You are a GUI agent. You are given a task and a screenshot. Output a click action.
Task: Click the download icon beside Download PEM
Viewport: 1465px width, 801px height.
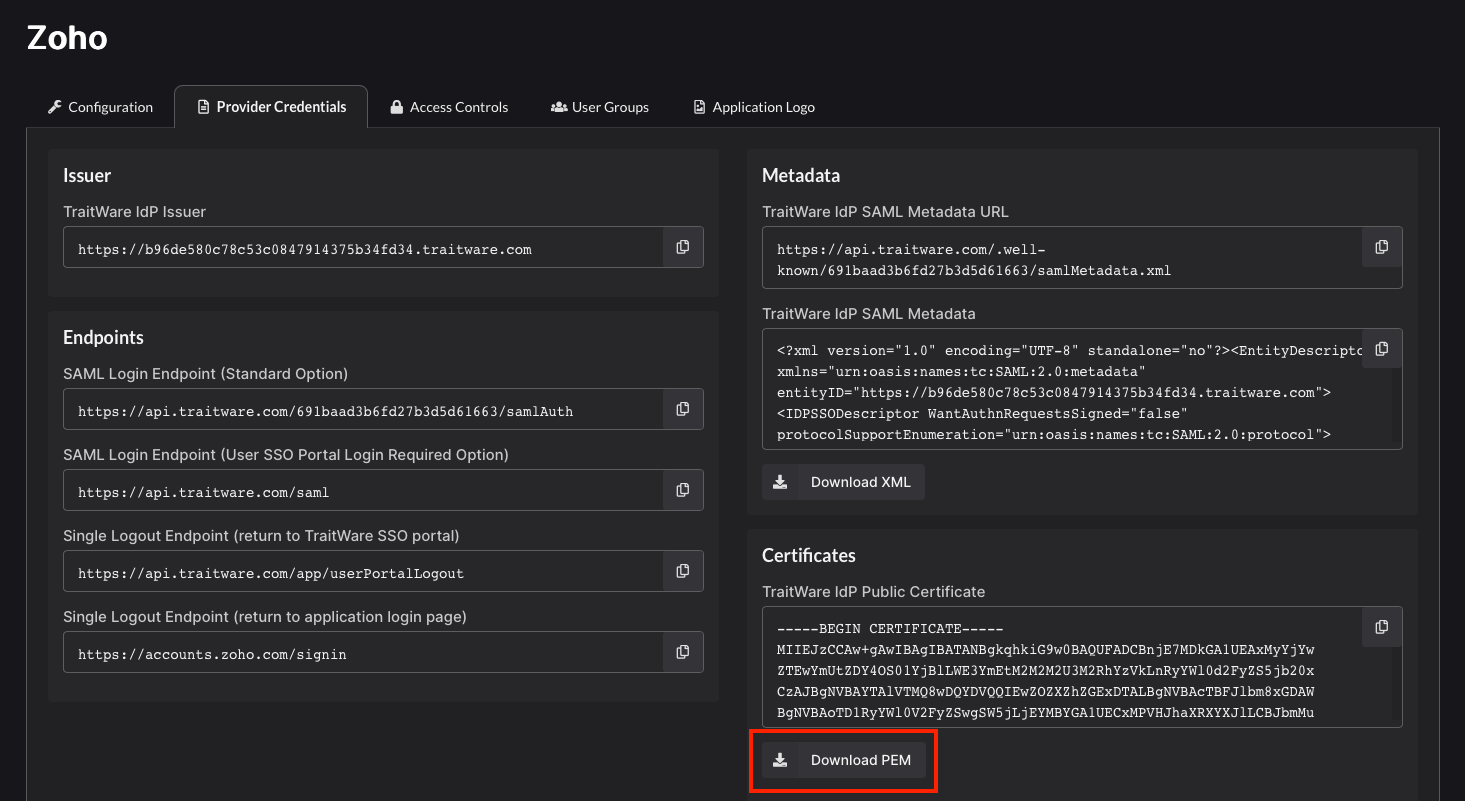tap(780, 760)
